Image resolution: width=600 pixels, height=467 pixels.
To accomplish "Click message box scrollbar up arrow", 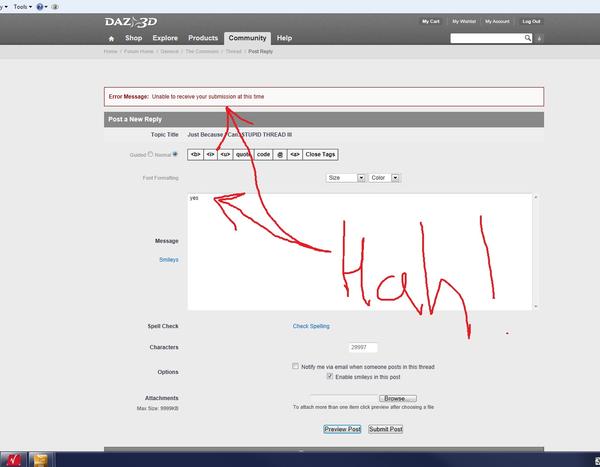I will (536, 197).
